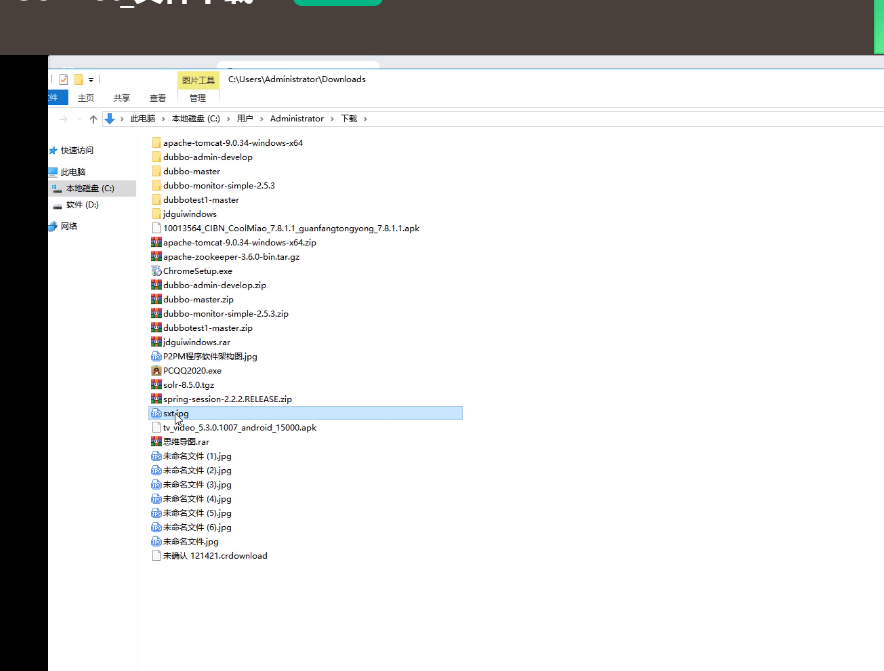Select file name tv_video_5.3.0.1007_android_15000.apk
884x671 pixels.
tap(240, 427)
